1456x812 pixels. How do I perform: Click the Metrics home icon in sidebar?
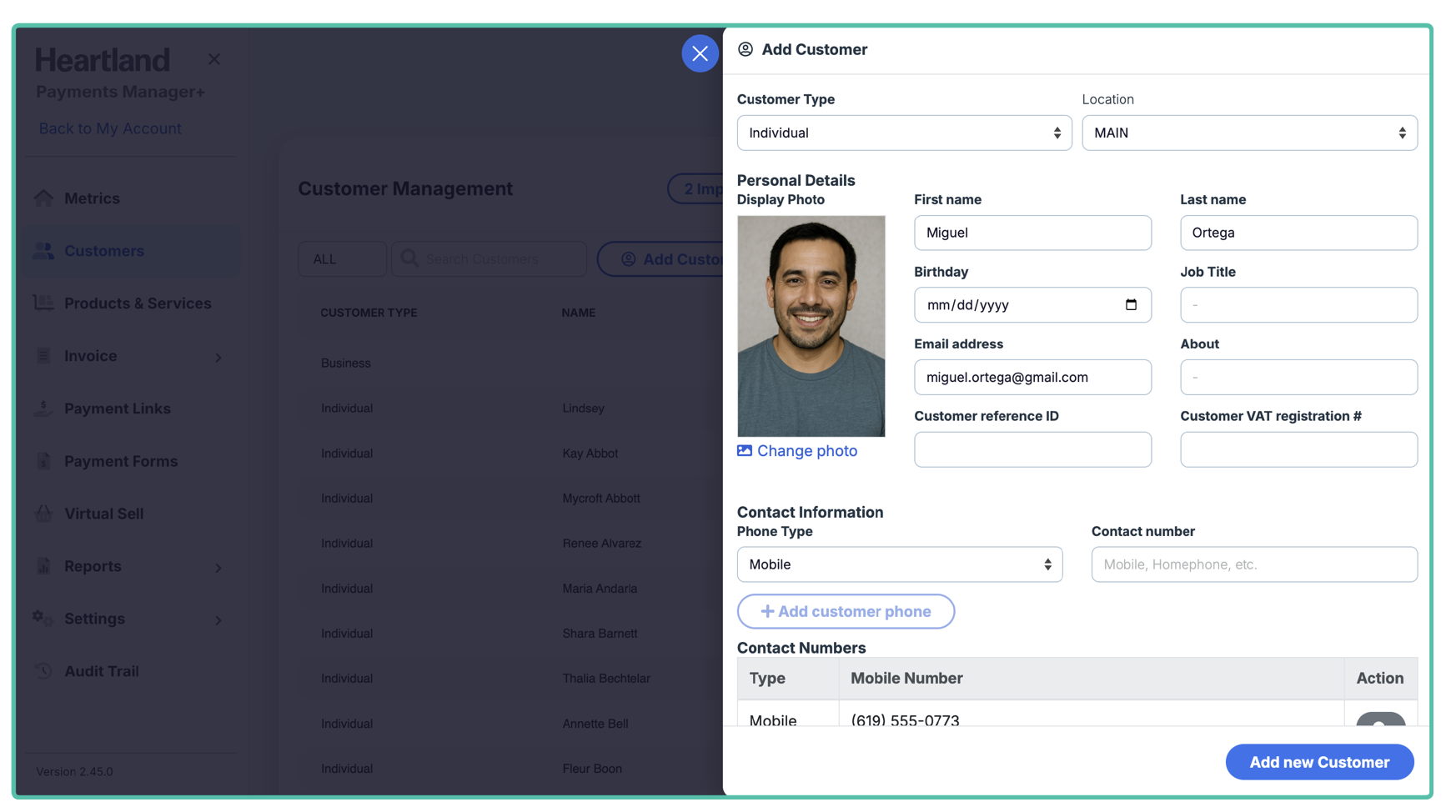[43, 198]
